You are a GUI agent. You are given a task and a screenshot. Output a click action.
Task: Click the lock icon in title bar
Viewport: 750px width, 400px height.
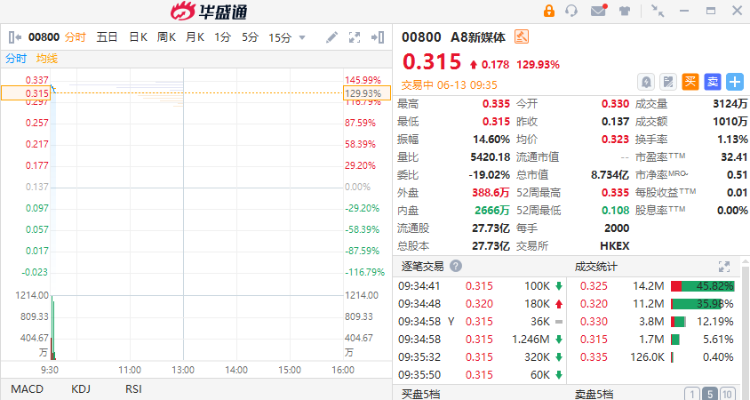tap(549, 11)
